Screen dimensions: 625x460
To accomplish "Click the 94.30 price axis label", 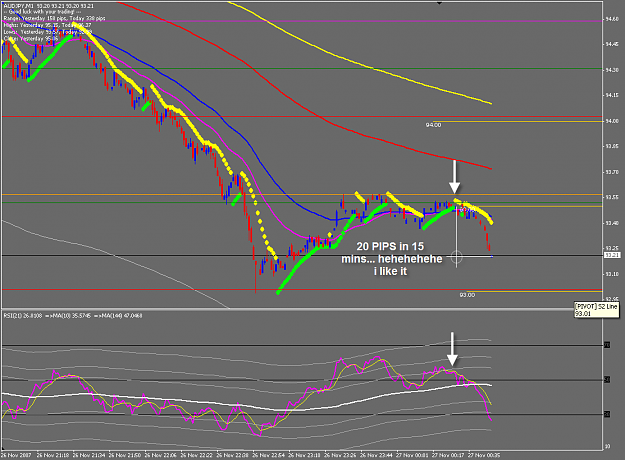I will (x=612, y=70).
